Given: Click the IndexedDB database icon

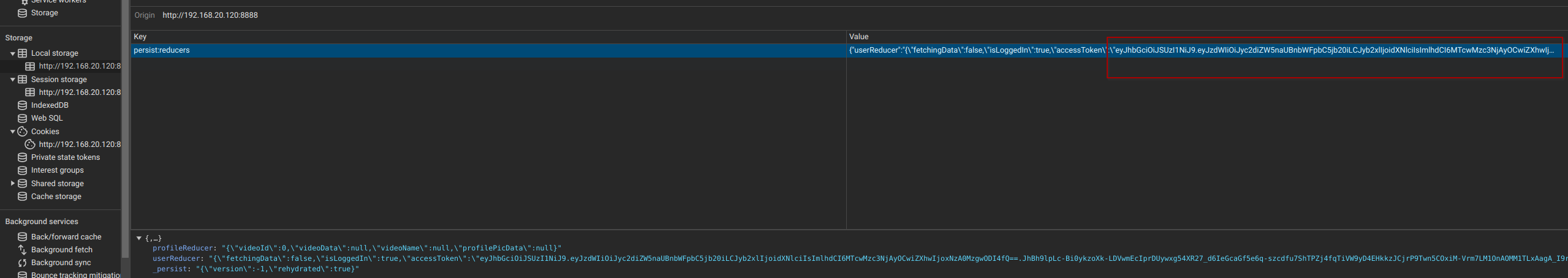Looking at the screenshot, I should click(x=22, y=105).
